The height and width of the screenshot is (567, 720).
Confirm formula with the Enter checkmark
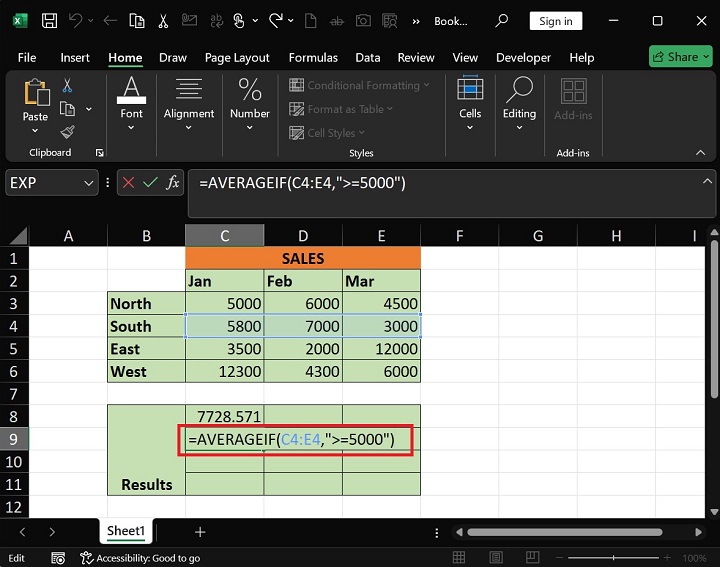pos(150,182)
